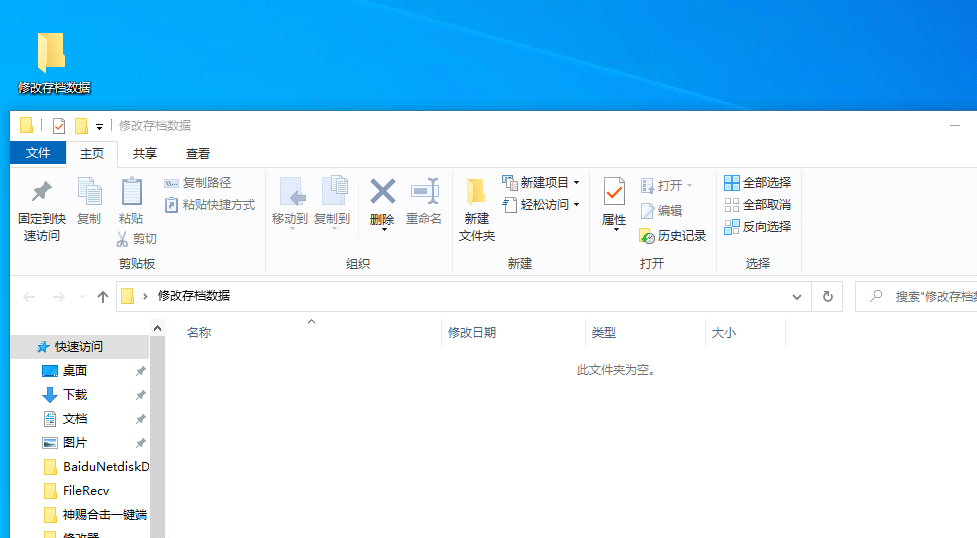Viewport: 977px width, 538px height.
Task: Click the 复制 copy icon in ribbon
Action: click(89, 191)
